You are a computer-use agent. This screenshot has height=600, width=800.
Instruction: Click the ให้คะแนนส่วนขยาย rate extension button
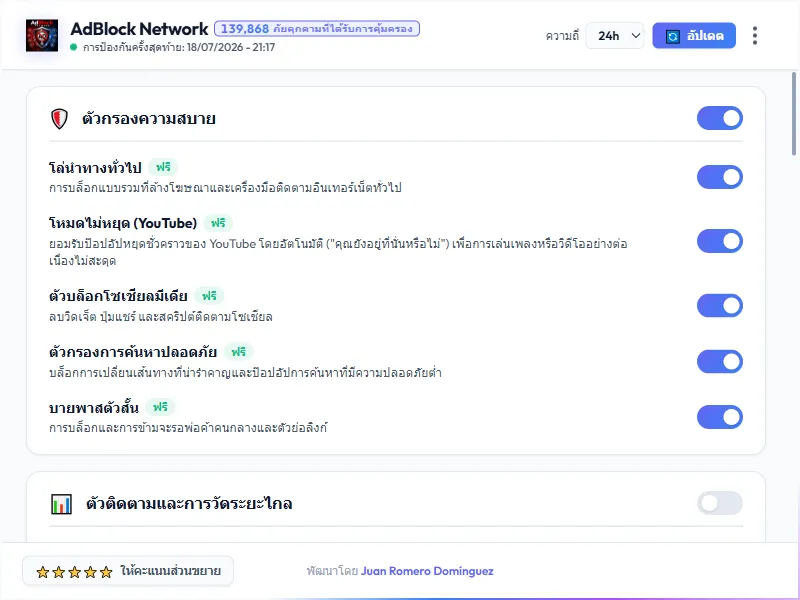(x=128, y=571)
